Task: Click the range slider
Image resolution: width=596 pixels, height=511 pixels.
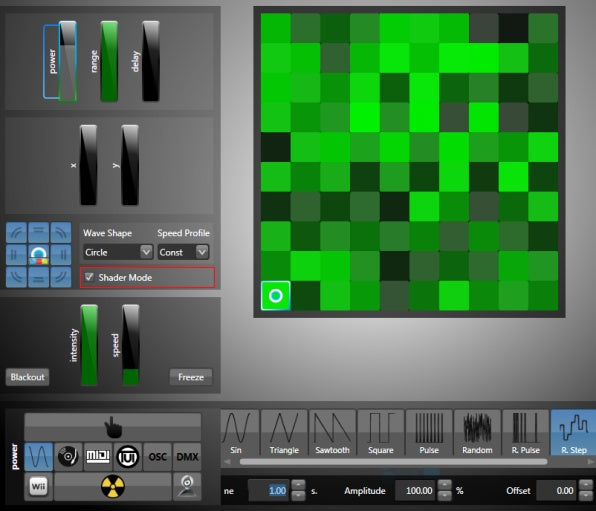Action: [x=109, y=62]
